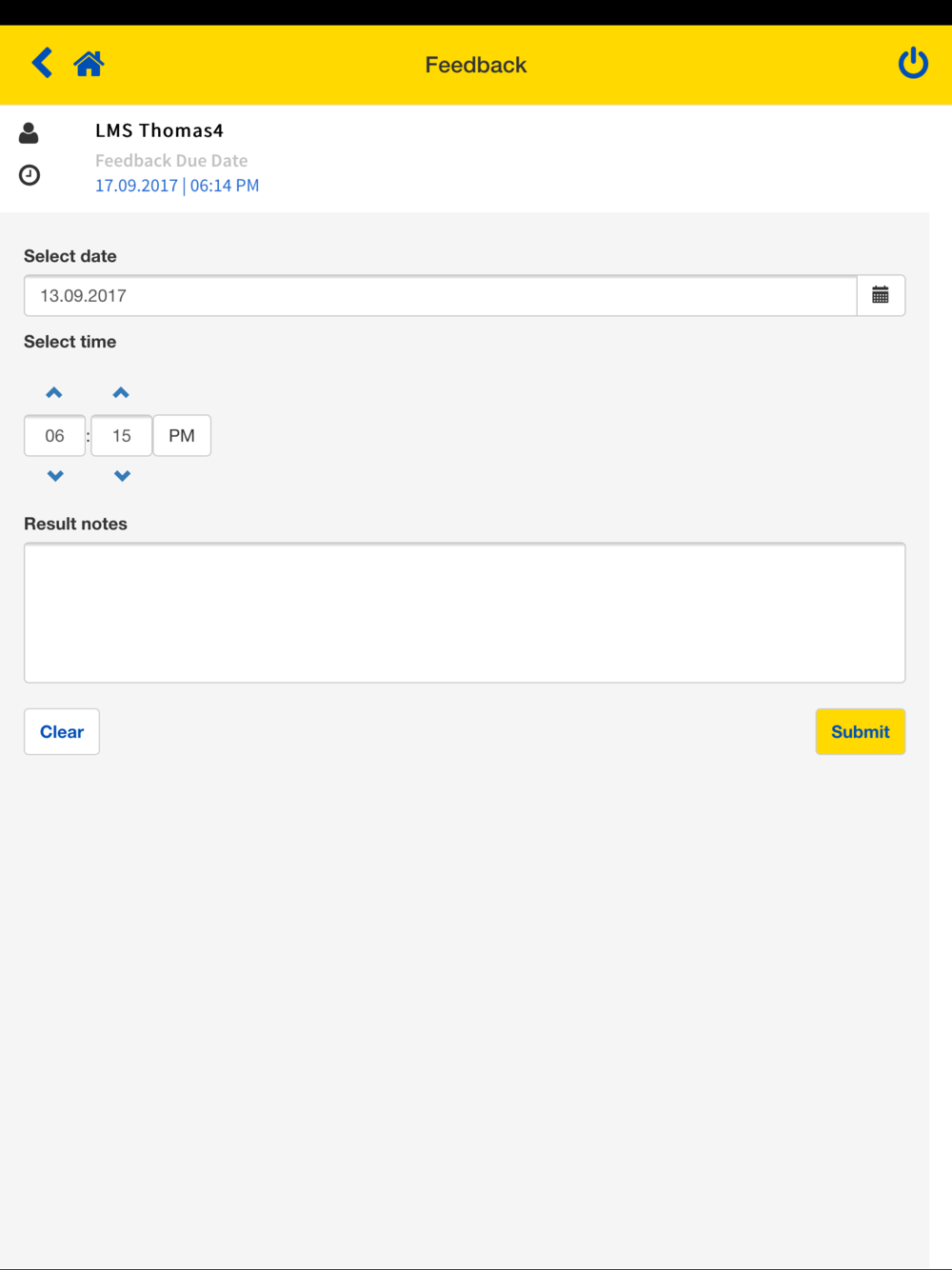Click the Feedback page title
The image size is (952, 1270).
[476, 65]
